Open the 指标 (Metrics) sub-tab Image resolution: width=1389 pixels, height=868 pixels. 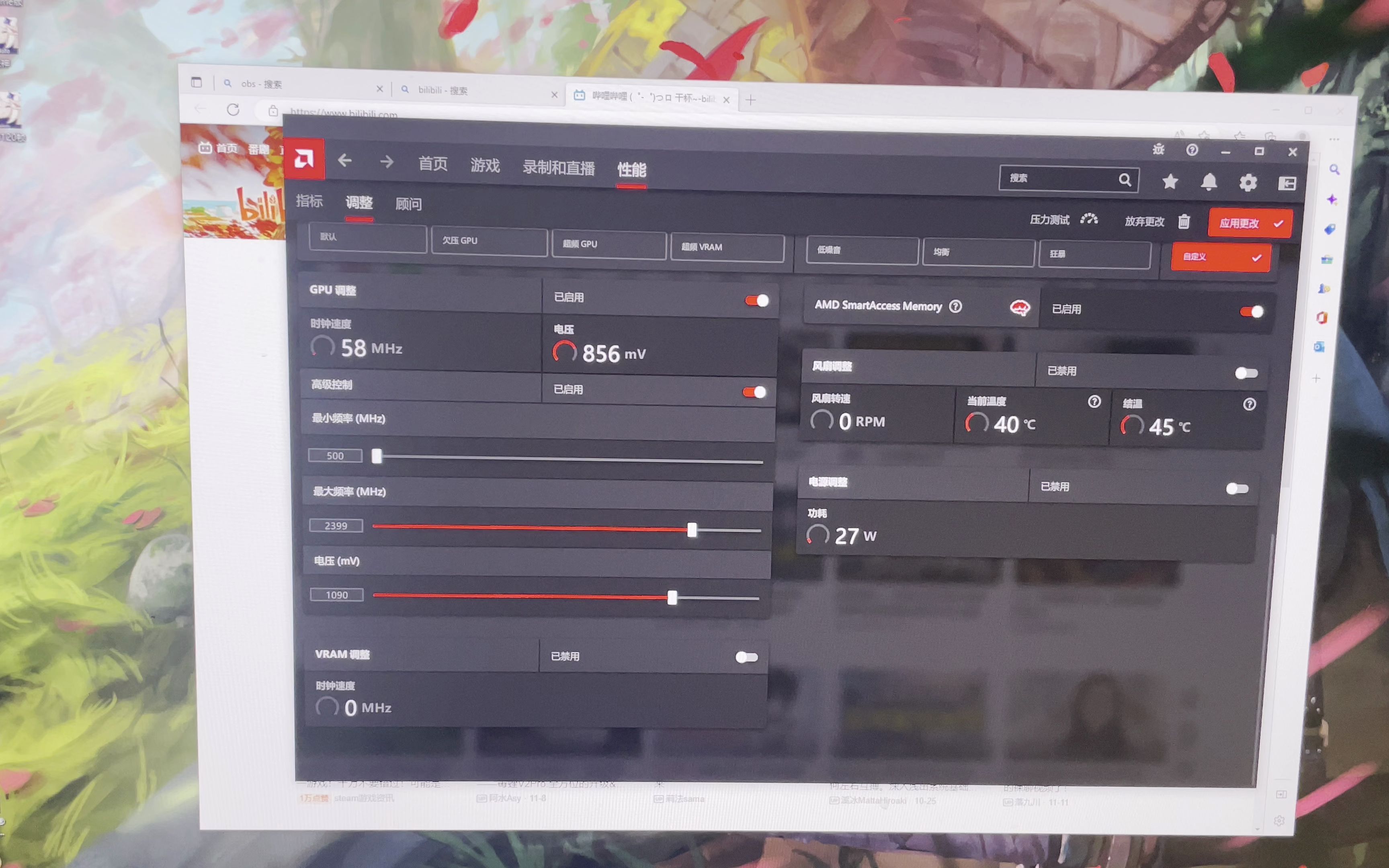309,201
